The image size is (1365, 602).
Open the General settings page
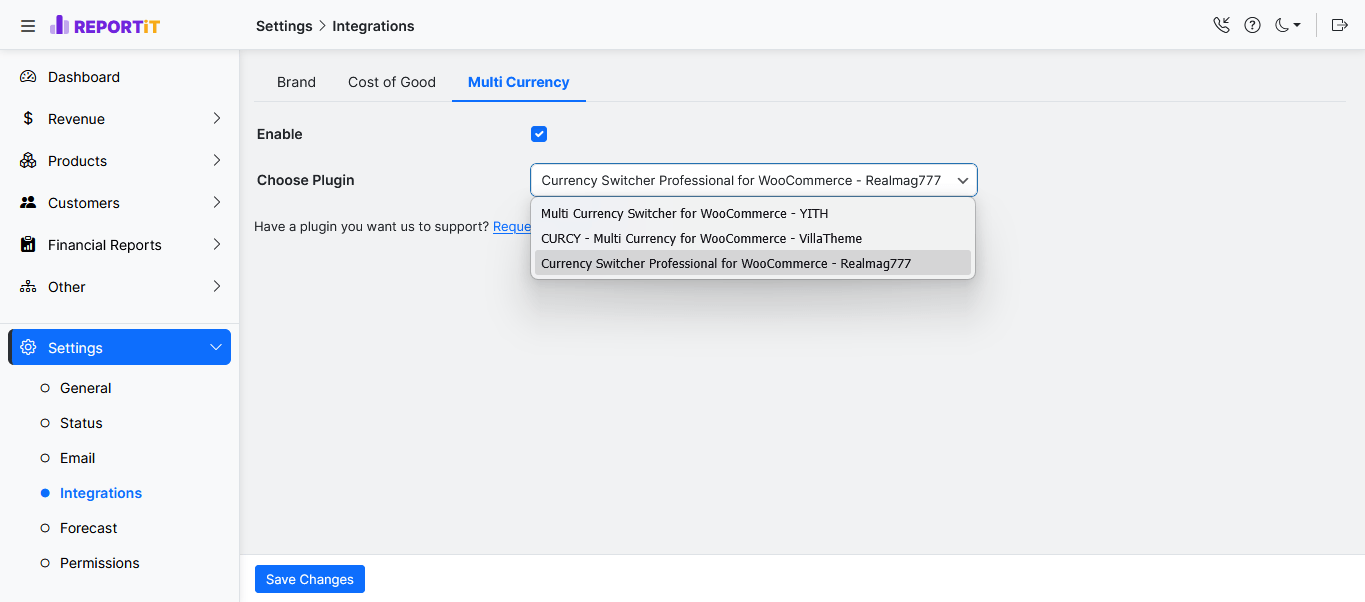(86, 388)
